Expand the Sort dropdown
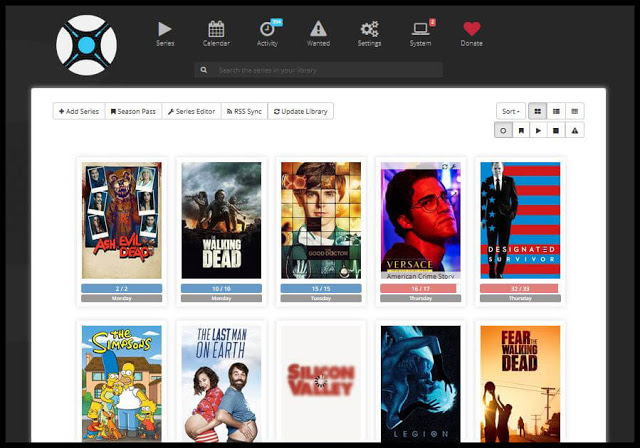This screenshot has width=640, height=448. [x=510, y=111]
